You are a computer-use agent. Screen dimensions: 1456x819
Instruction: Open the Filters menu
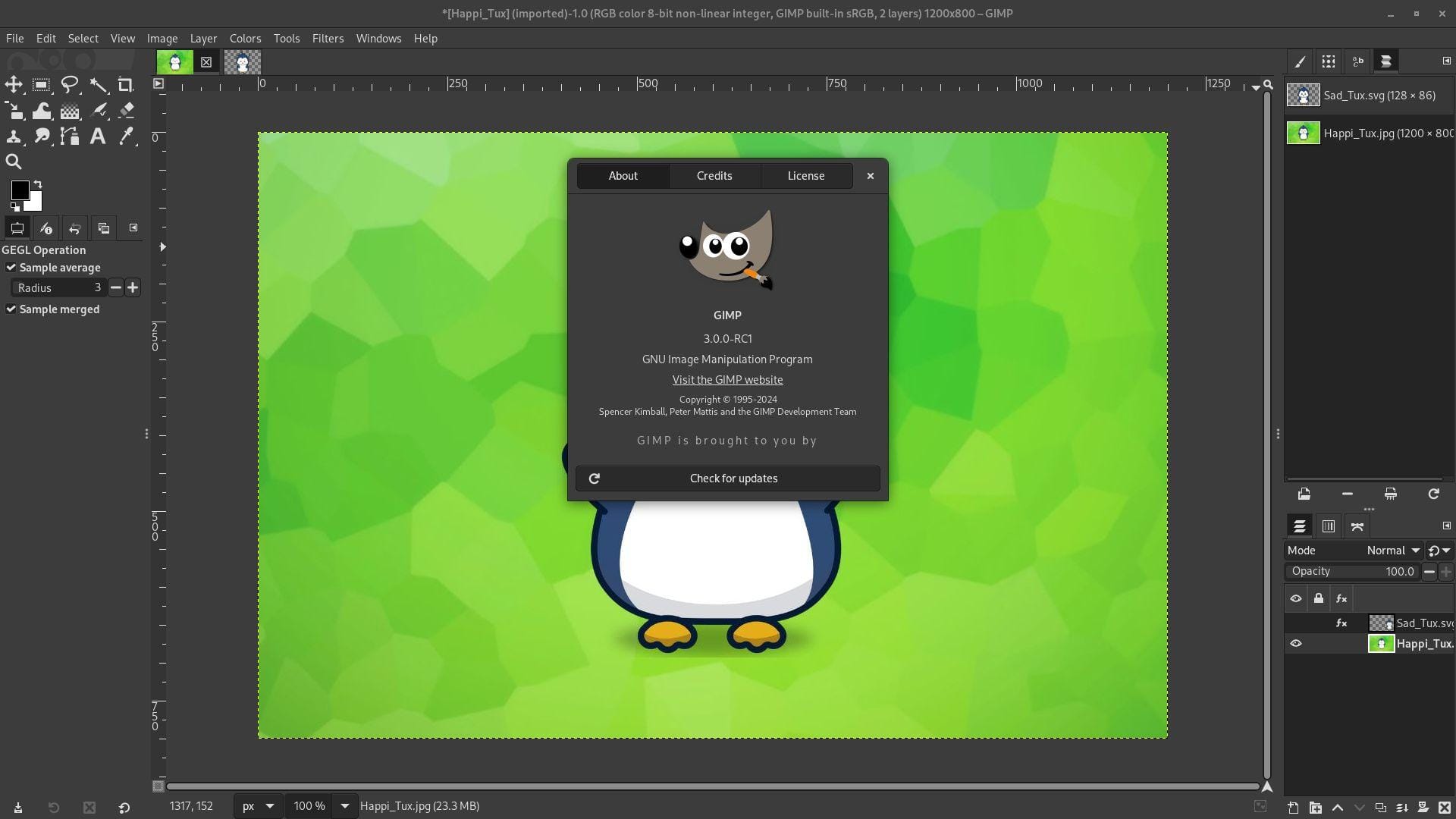(x=328, y=38)
